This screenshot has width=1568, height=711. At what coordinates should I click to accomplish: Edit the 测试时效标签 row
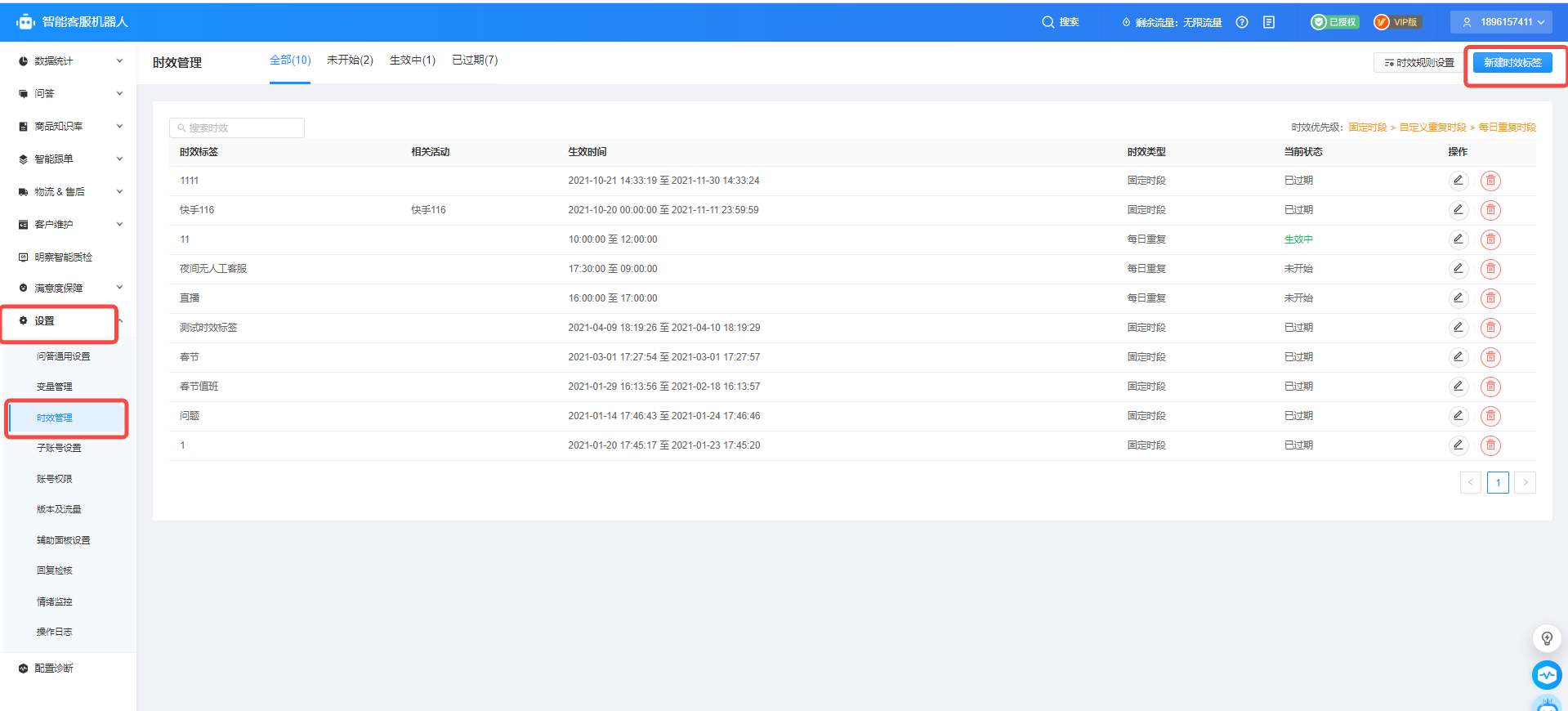(x=1458, y=328)
